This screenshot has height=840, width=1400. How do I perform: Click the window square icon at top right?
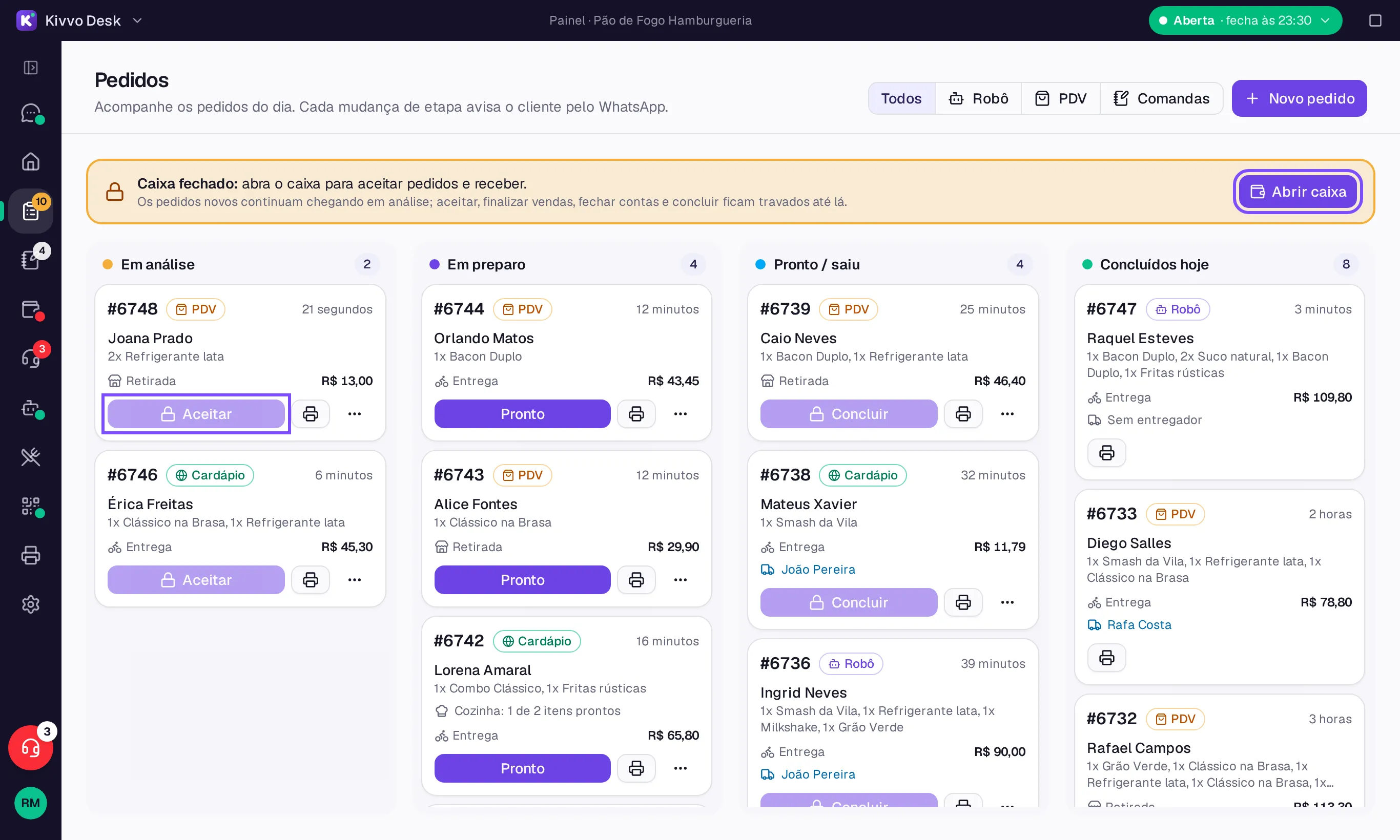(x=1375, y=20)
